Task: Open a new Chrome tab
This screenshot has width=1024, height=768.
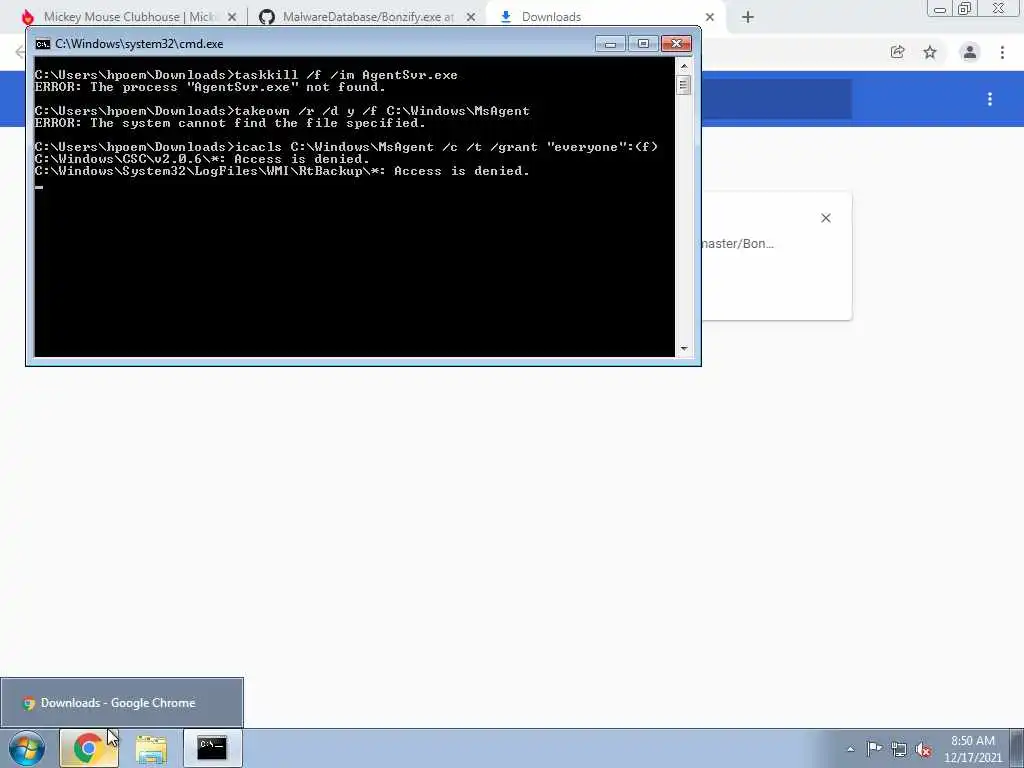Action: pos(748,17)
